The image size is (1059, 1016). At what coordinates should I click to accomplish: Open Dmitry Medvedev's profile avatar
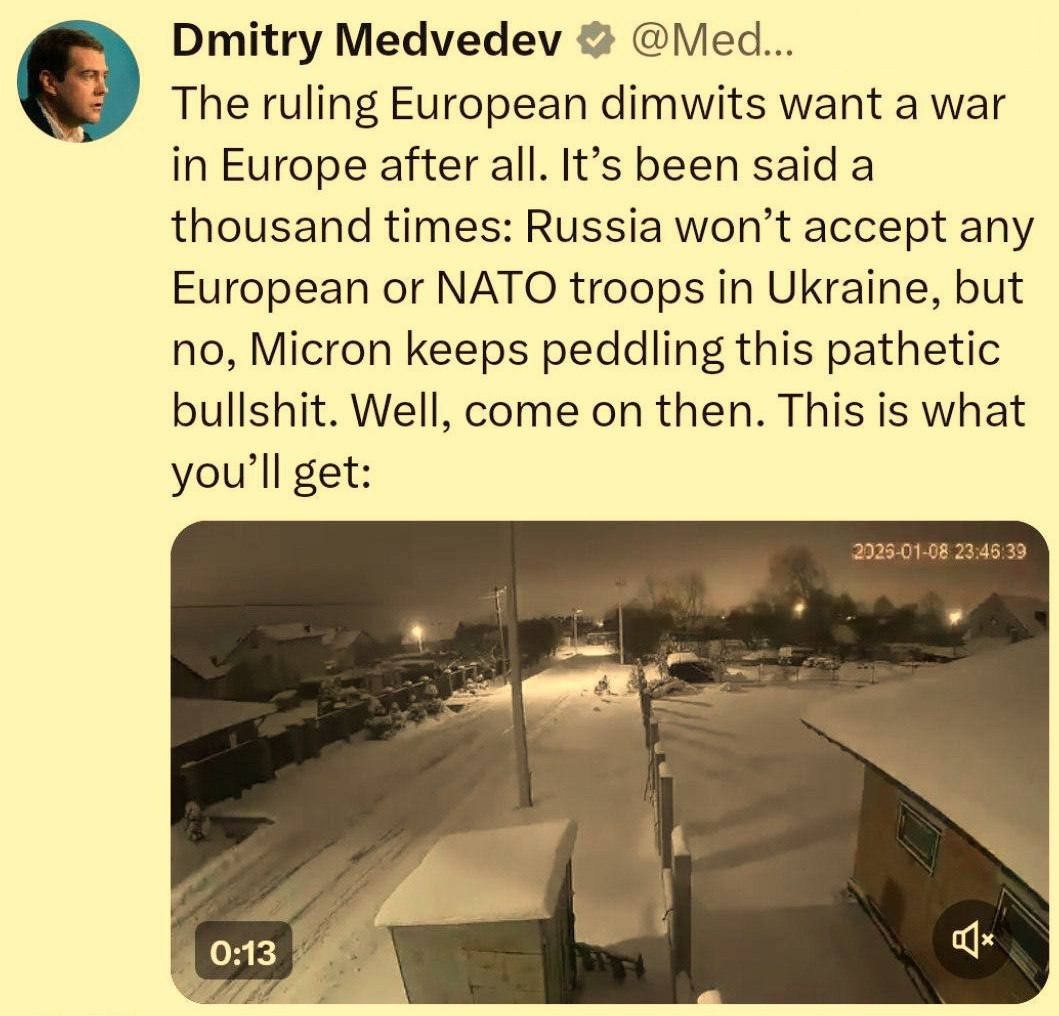78,82
